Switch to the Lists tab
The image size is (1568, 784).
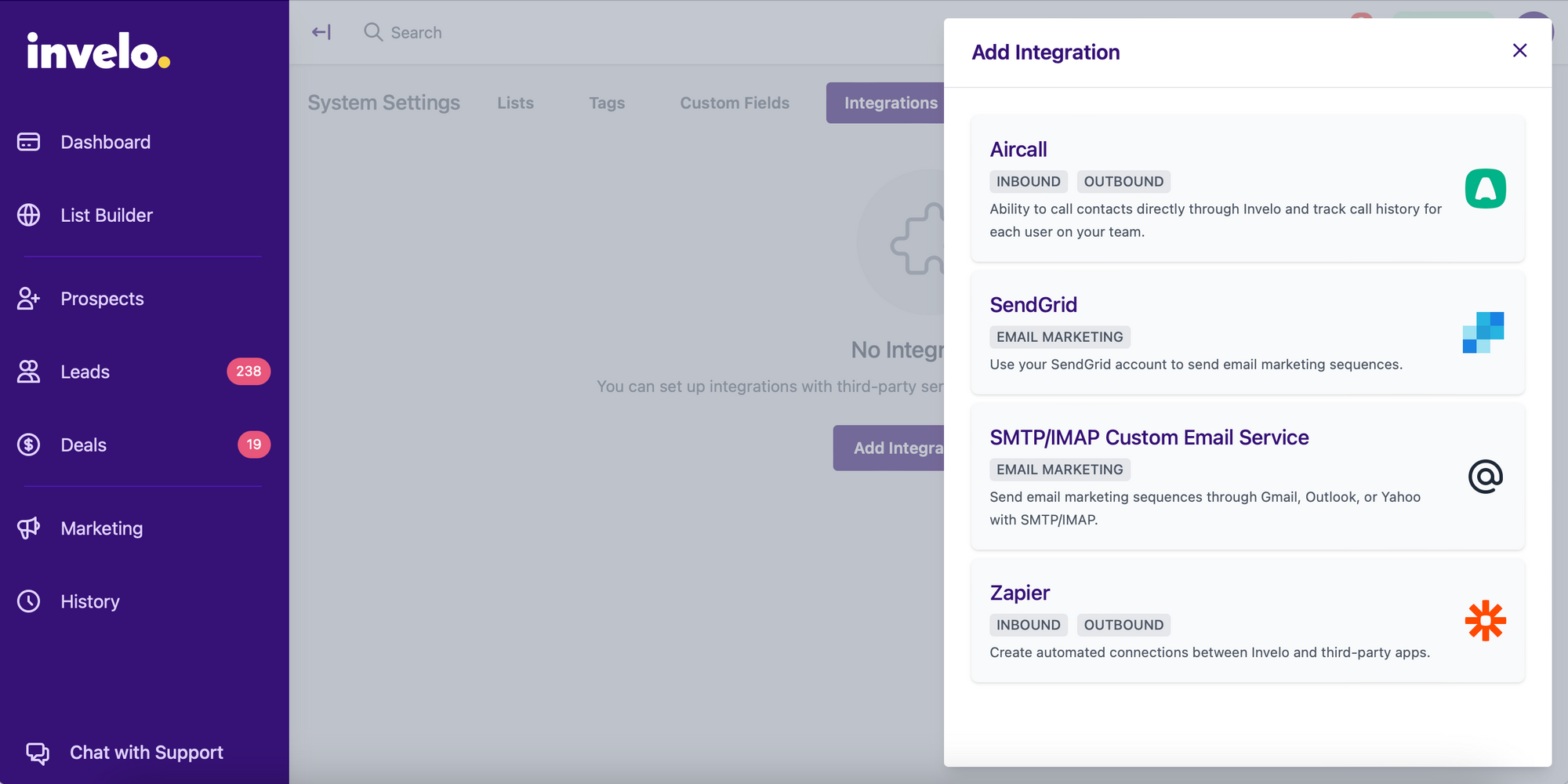pyautogui.click(x=515, y=103)
